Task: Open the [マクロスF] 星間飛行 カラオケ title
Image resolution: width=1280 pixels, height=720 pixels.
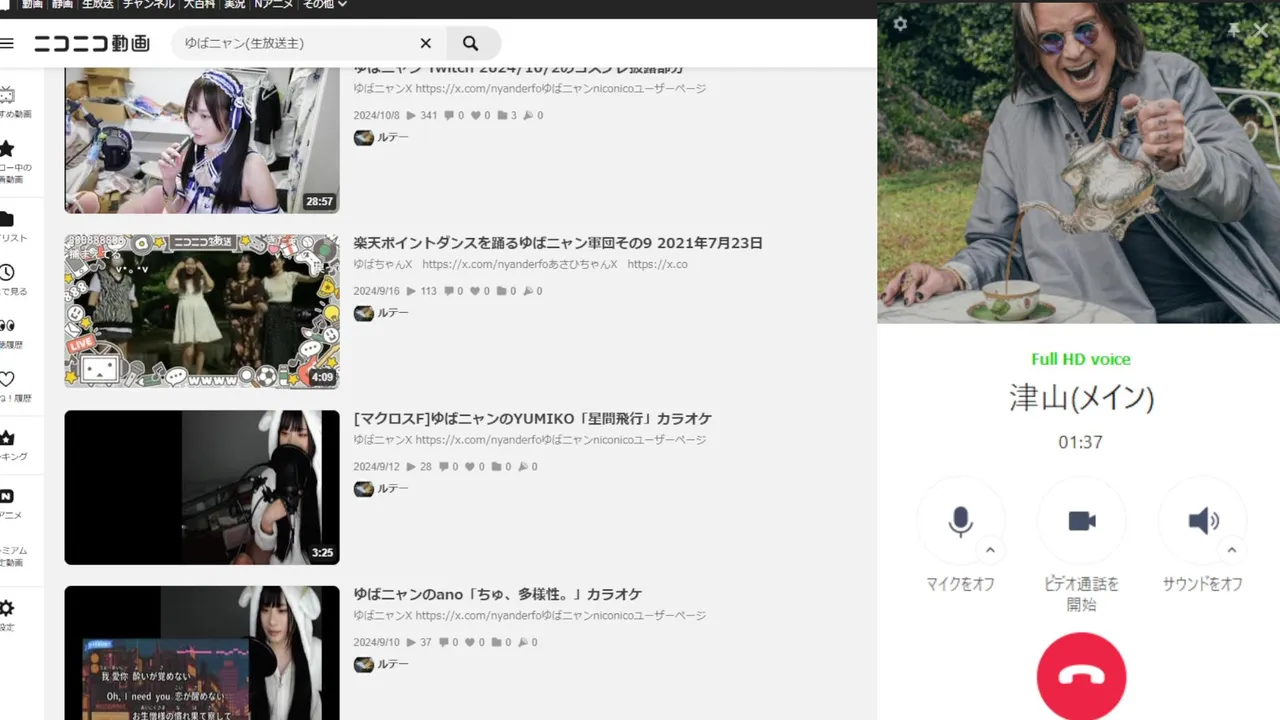Action: tap(532, 419)
